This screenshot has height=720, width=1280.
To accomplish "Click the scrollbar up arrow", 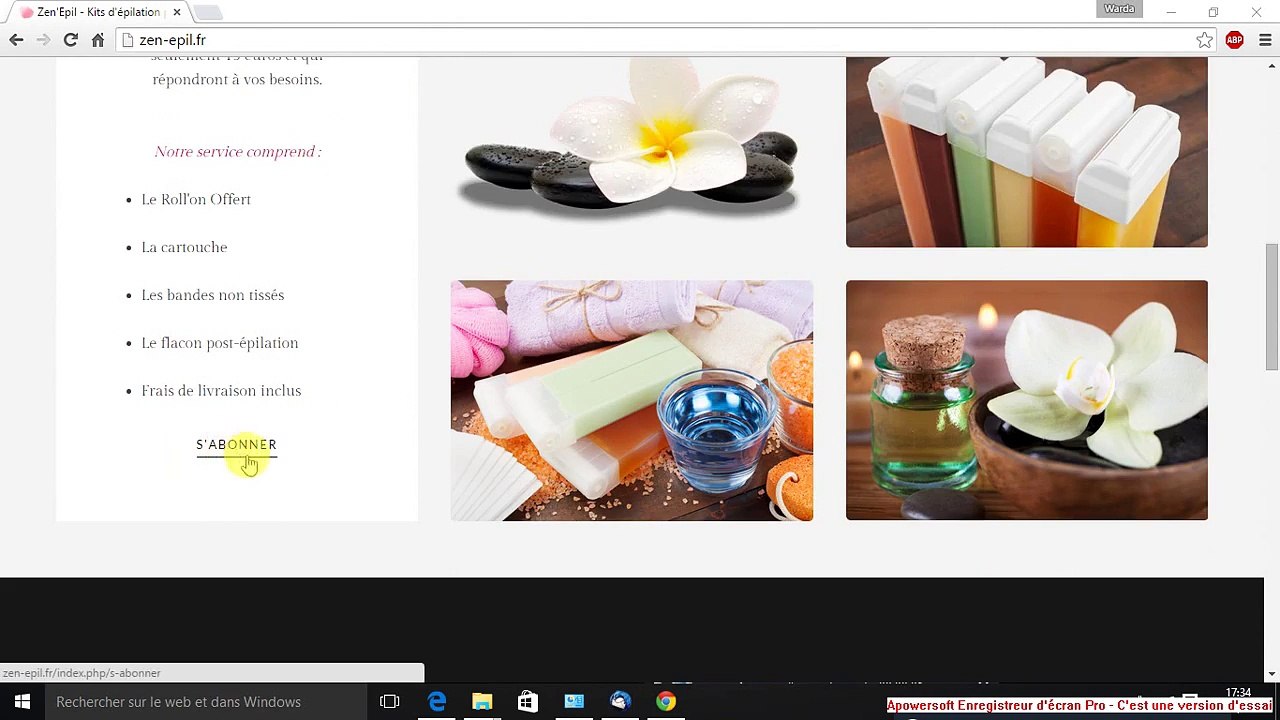I will (1272, 65).
